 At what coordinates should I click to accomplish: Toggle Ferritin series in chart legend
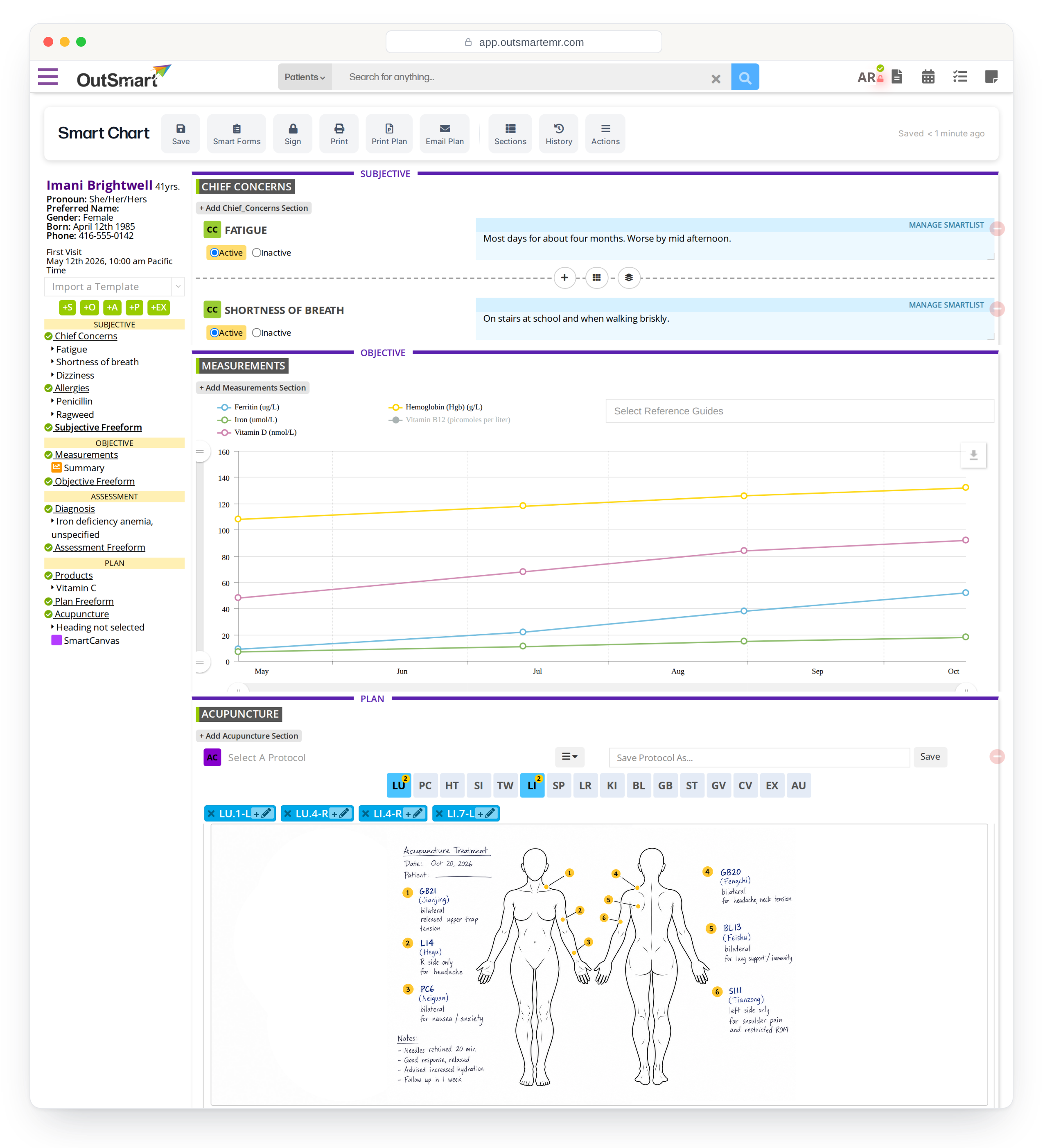point(248,407)
